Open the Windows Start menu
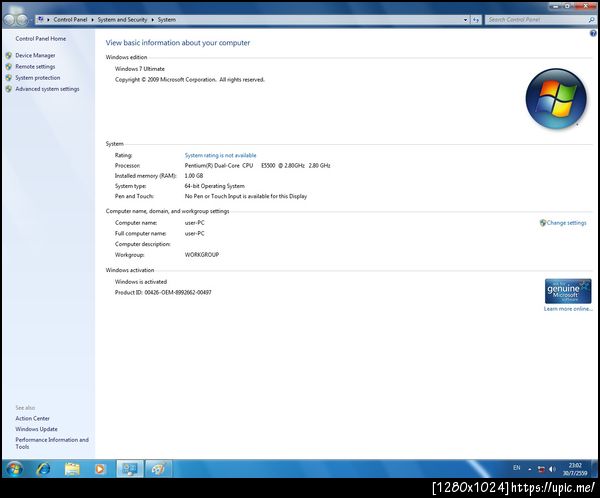600x498 pixels. [x=14, y=469]
